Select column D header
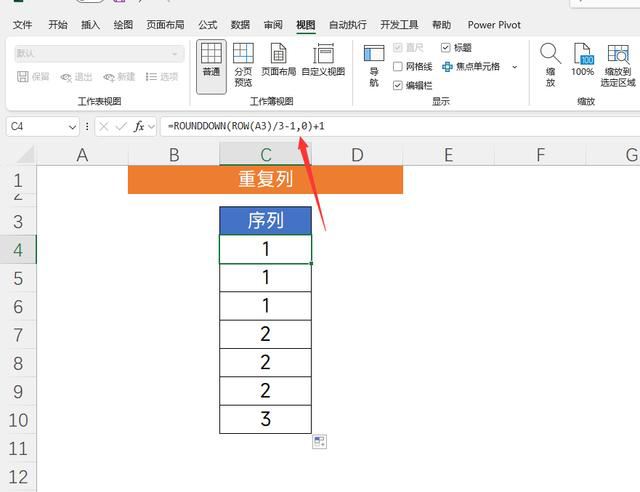640x492 pixels. coord(357,155)
